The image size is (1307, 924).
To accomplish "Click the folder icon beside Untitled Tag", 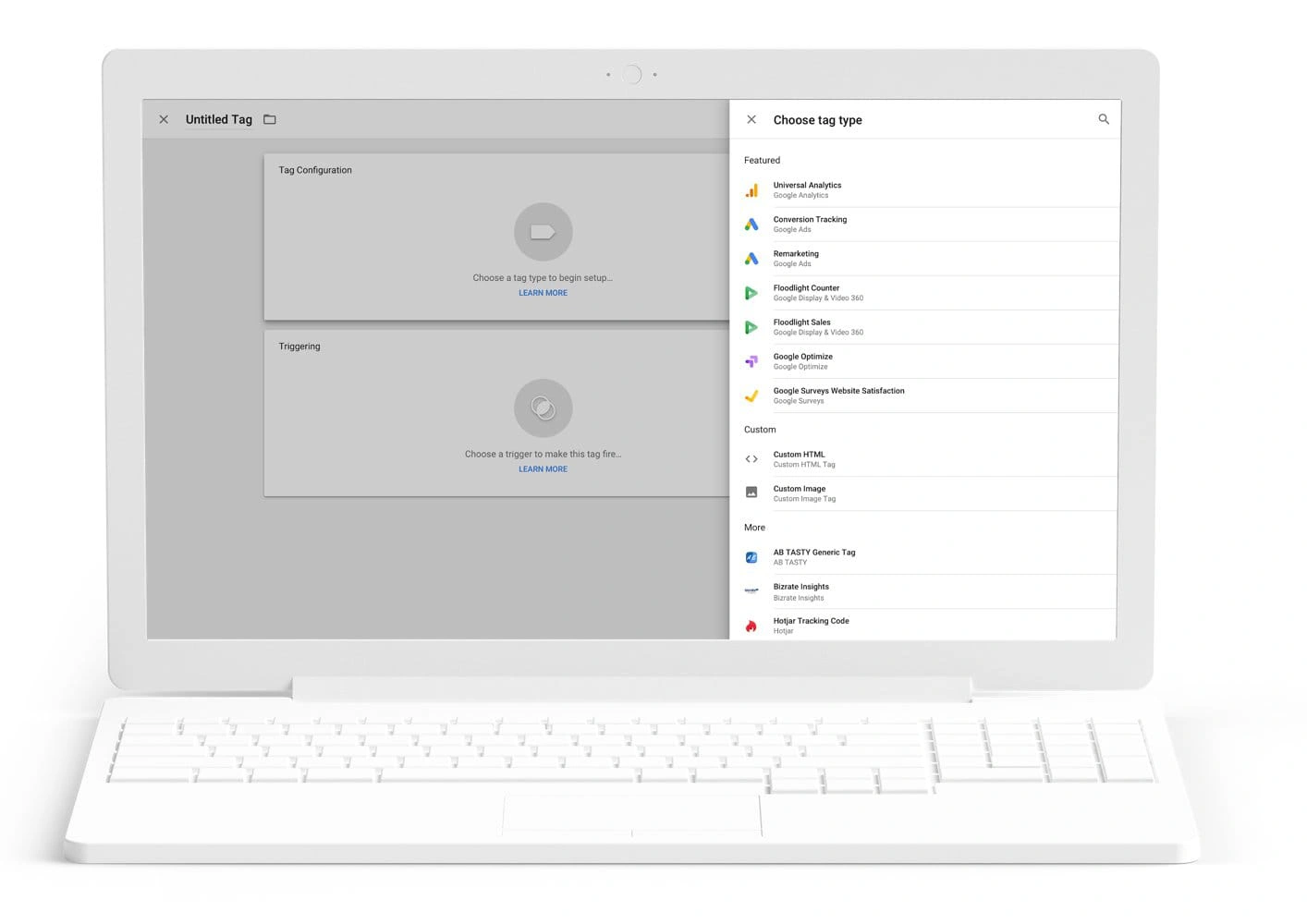I will (270, 119).
